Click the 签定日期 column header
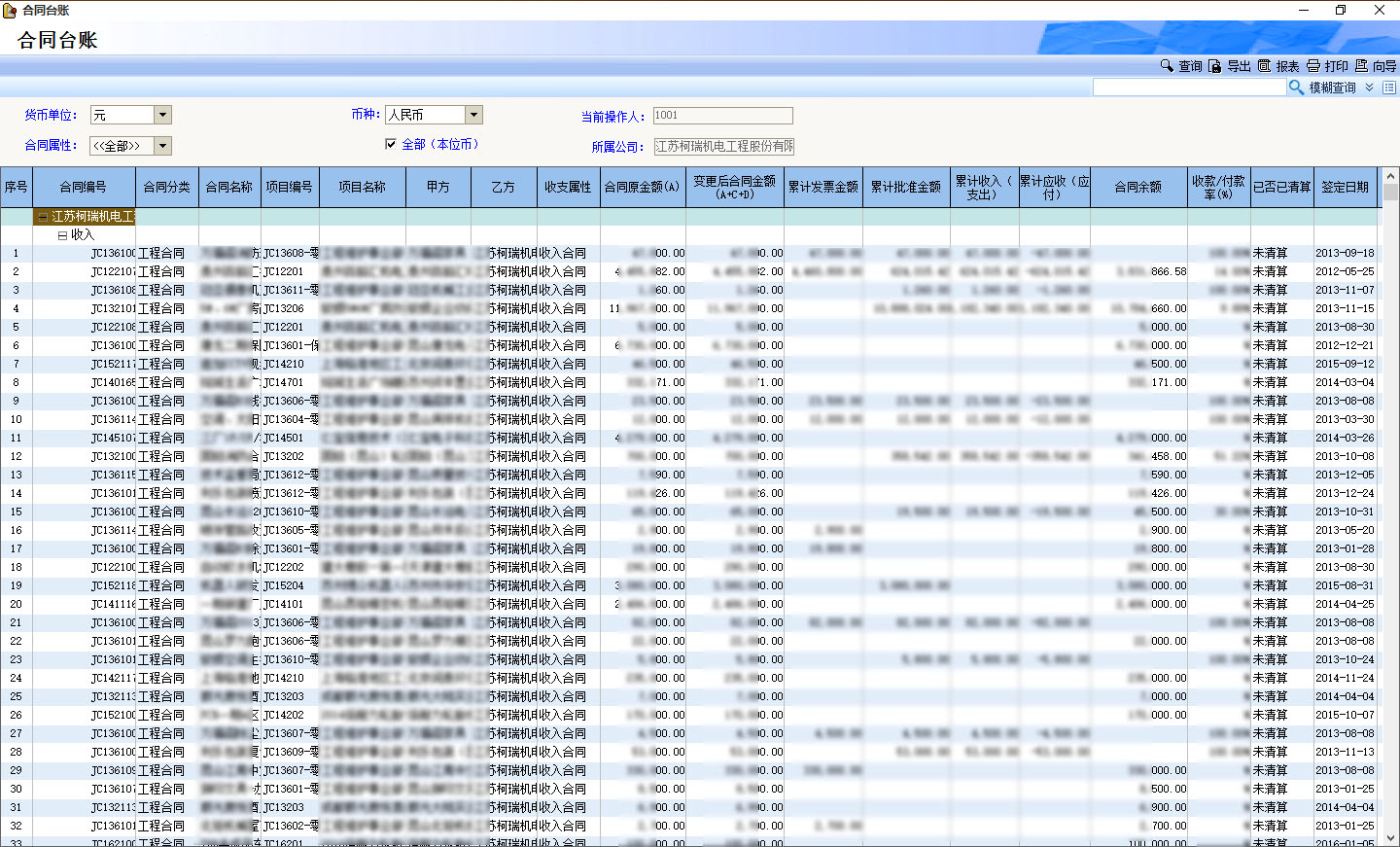Image resolution: width=1400 pixels, height=847 pixels. pos(1345,187)
